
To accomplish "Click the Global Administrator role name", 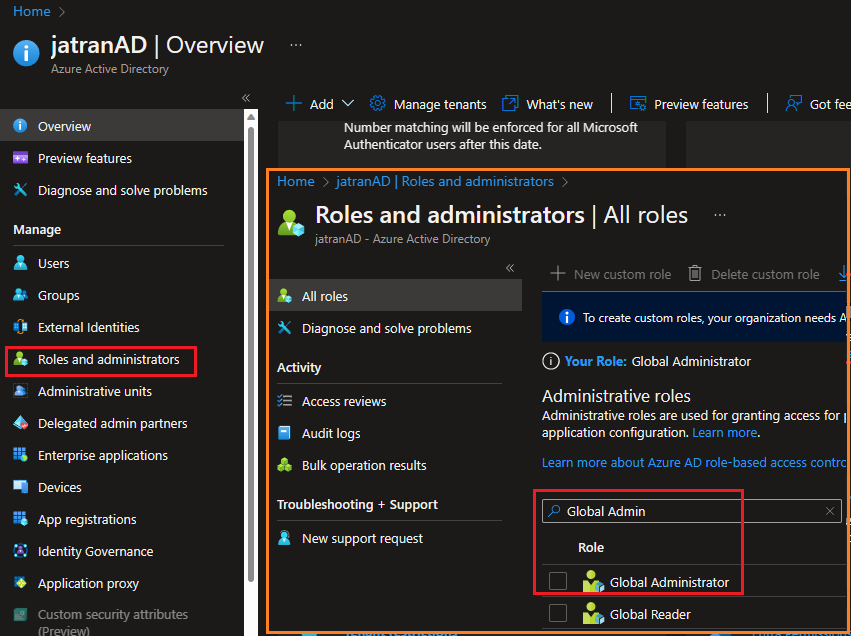I will pos(669,582).
